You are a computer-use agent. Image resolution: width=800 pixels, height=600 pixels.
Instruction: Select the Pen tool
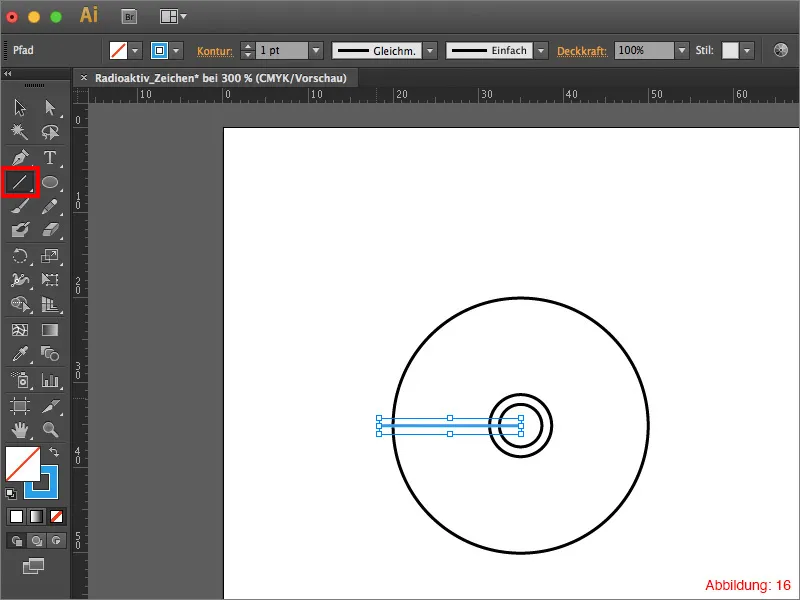tap(20, 157)
